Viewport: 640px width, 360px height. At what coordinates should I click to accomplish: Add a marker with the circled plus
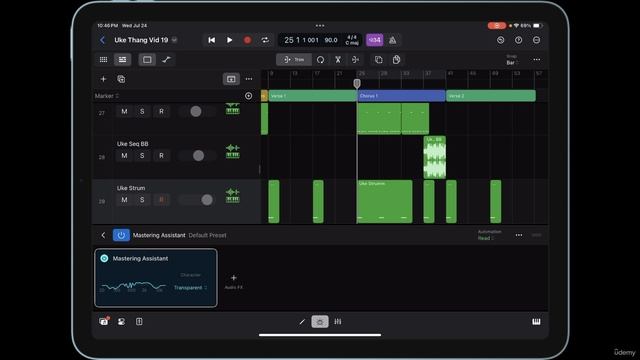tap(249, 96)
